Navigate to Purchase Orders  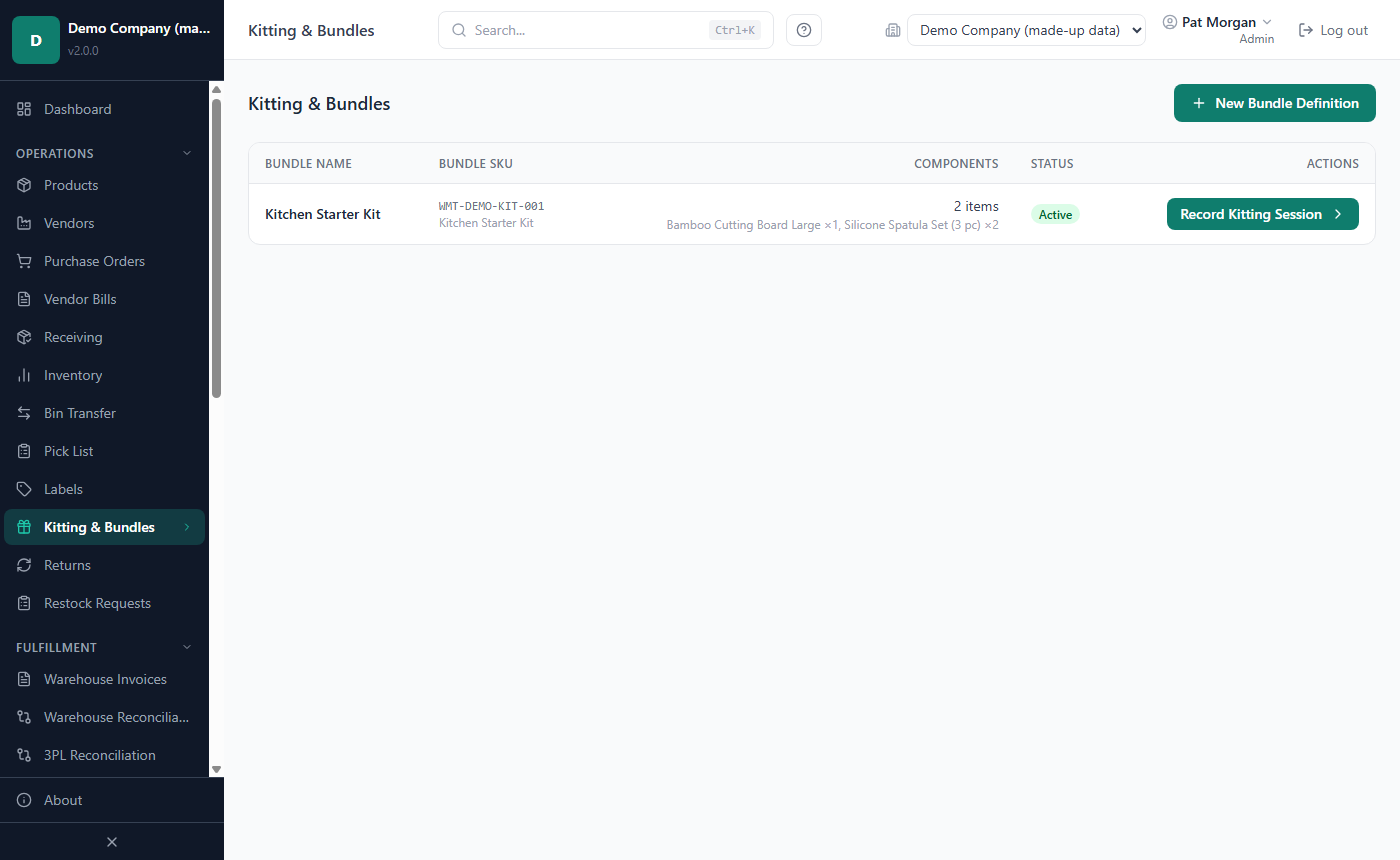(x=104, y=261)
